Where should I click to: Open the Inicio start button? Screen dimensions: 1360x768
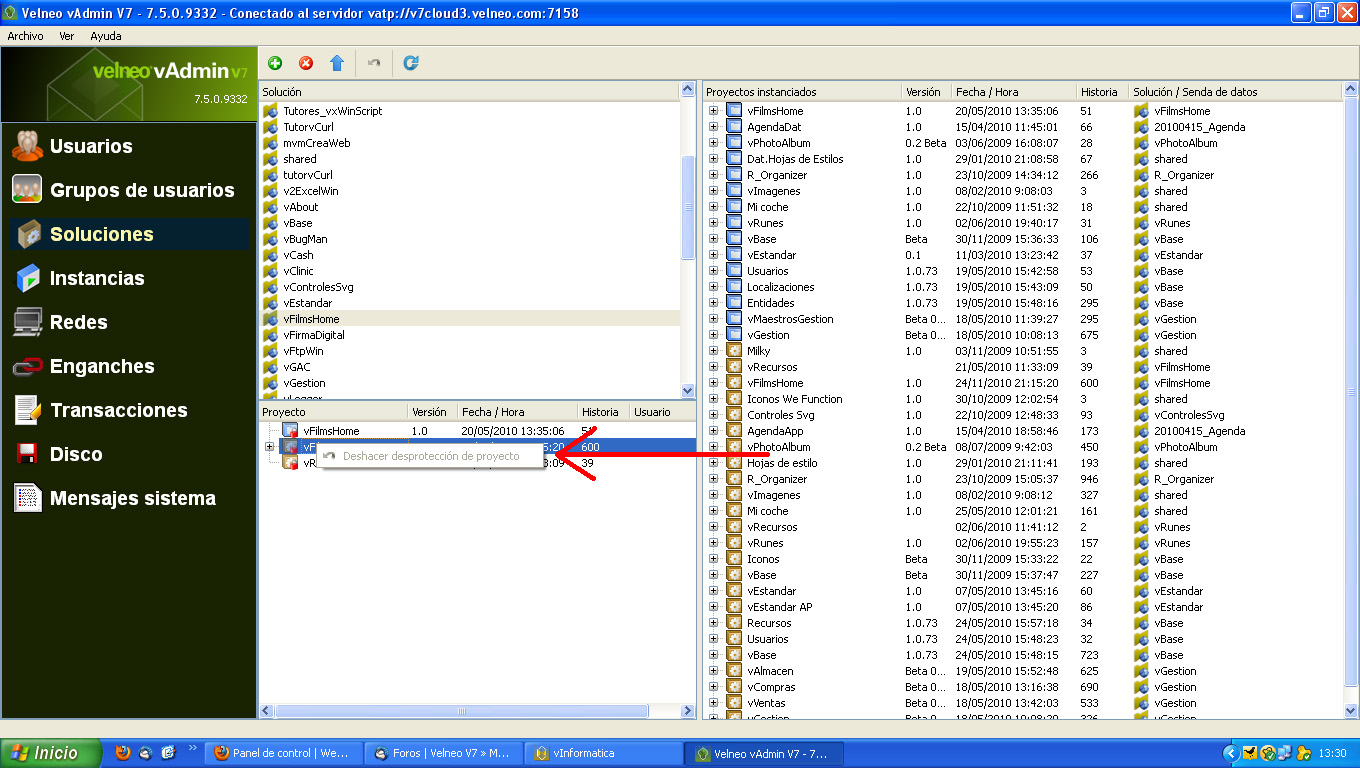52,753
